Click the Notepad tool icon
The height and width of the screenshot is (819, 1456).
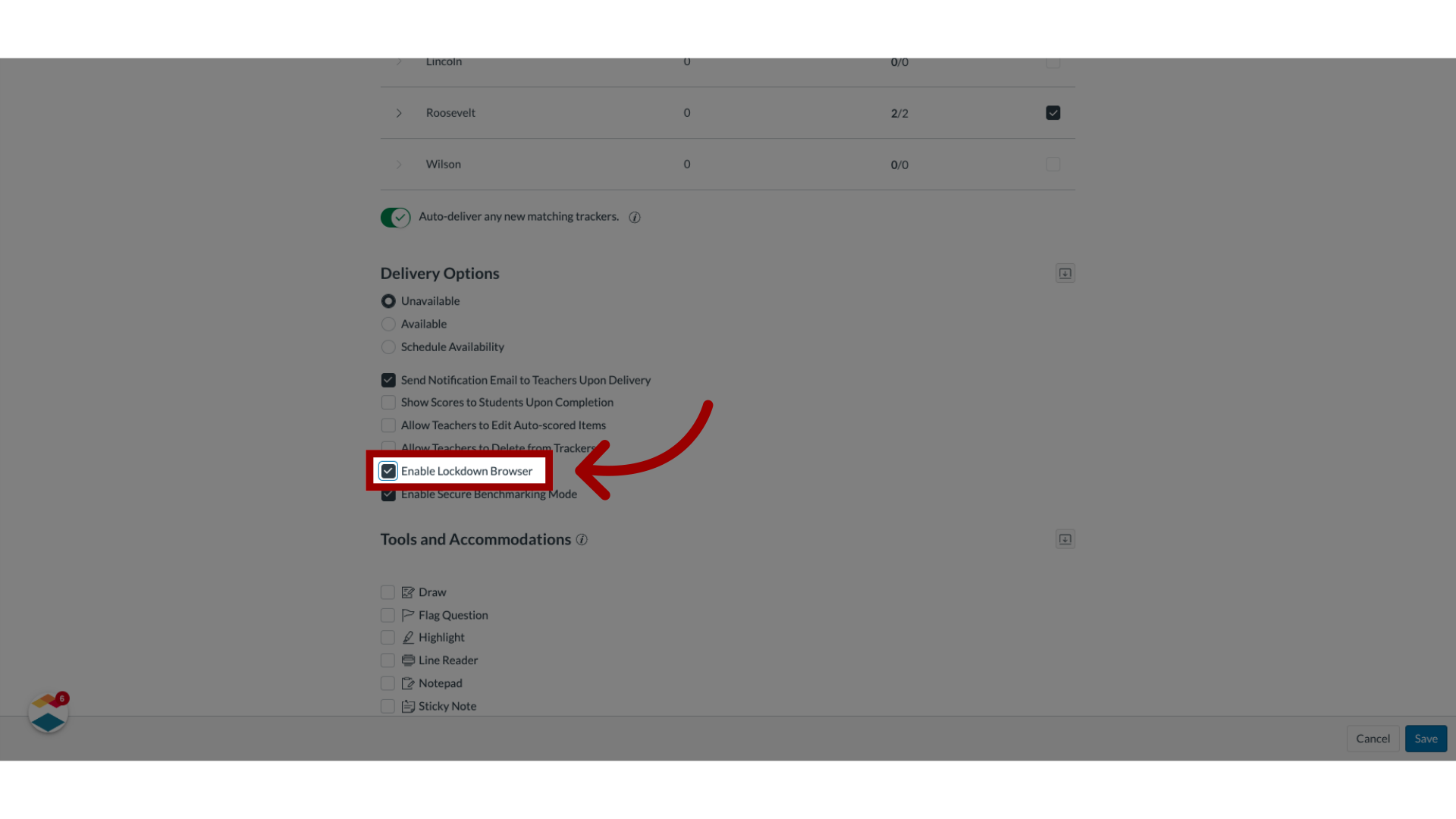point(408,682)
